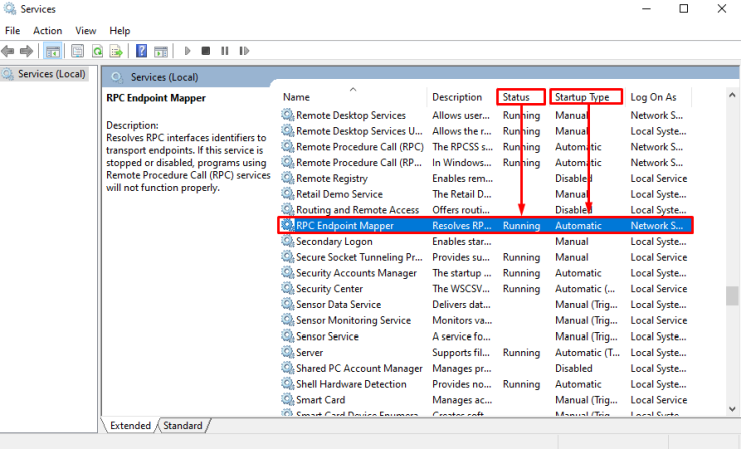Open the File menu
This screenshot has height=449, width=741.
(12, 31)
